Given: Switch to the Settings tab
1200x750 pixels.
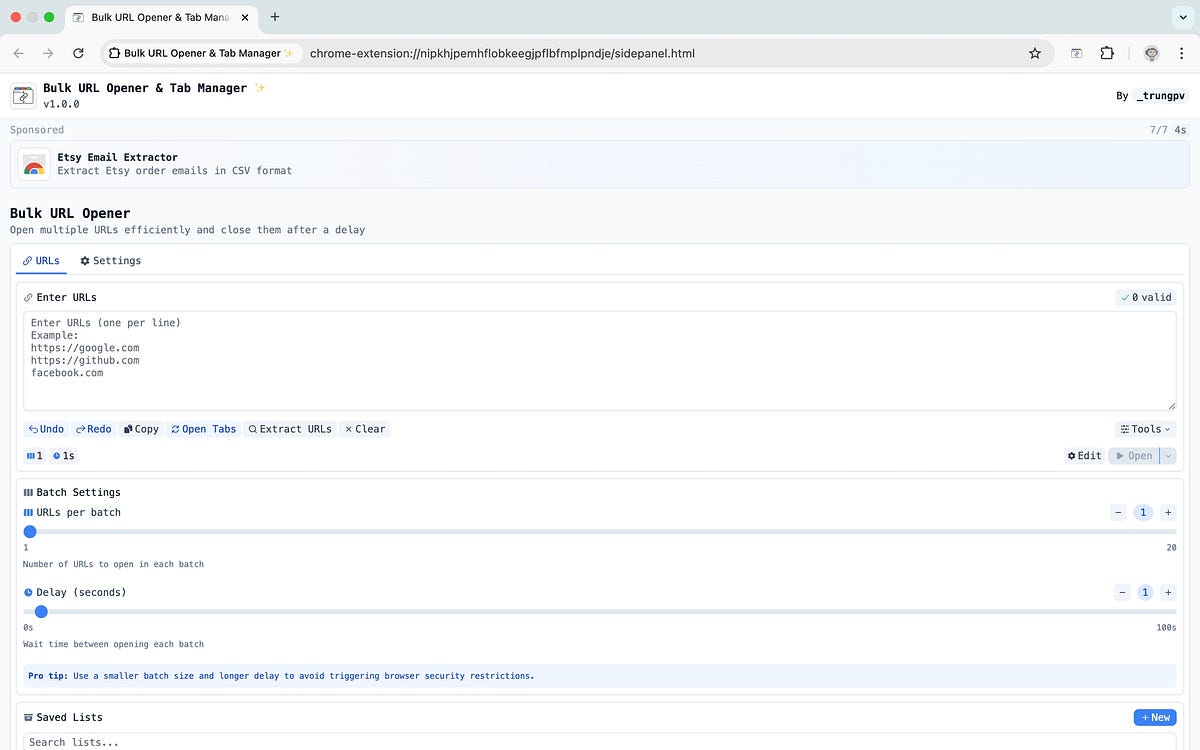Looking at the screenshot, I should [110, 260].
